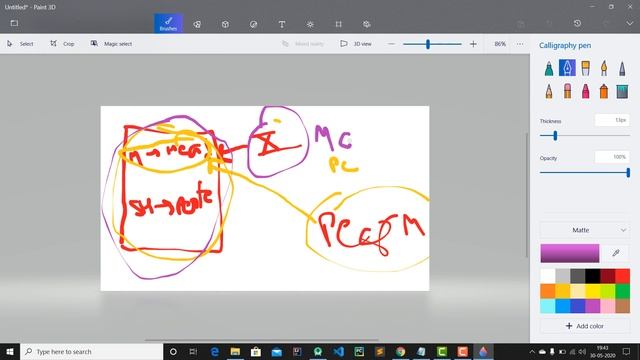Click the Thickness value box
The height and width of the screenshot is (360, 640).
(612, 120)
